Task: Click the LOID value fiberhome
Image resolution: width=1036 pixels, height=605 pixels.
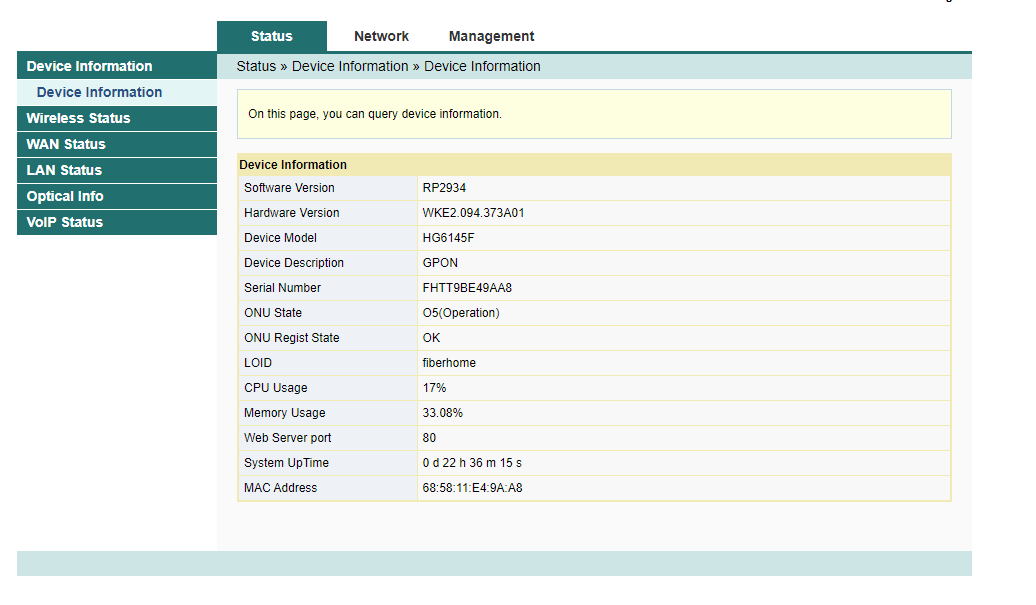Action: [449, 363]
